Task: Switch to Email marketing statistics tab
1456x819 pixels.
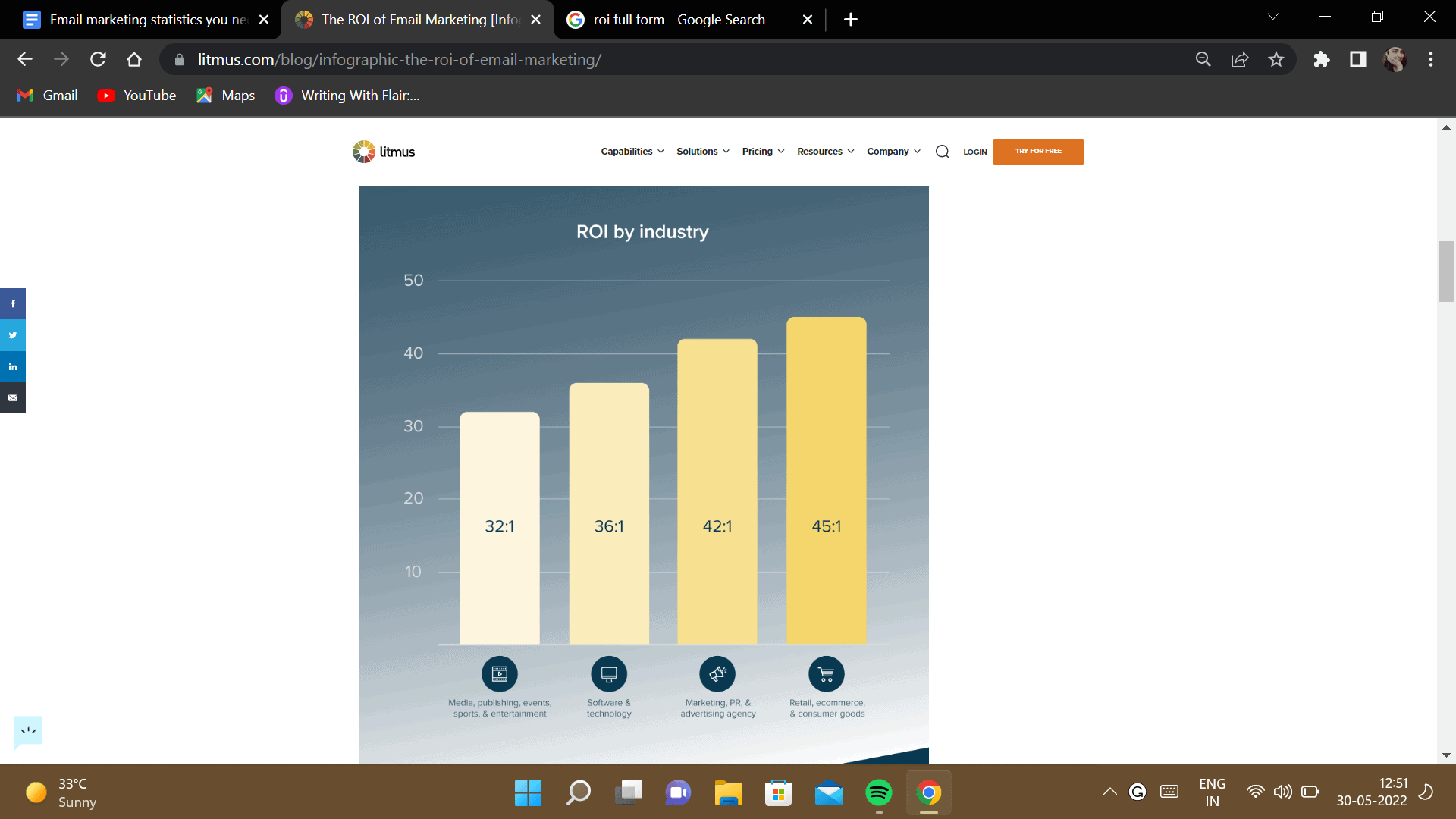Action: point(144,20)
